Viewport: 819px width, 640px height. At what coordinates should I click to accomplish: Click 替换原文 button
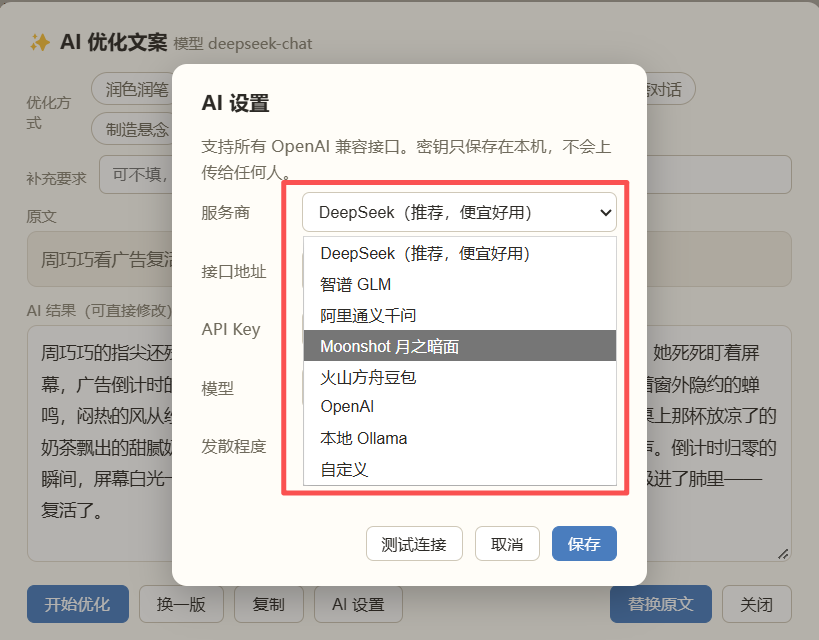coord(661,604)
